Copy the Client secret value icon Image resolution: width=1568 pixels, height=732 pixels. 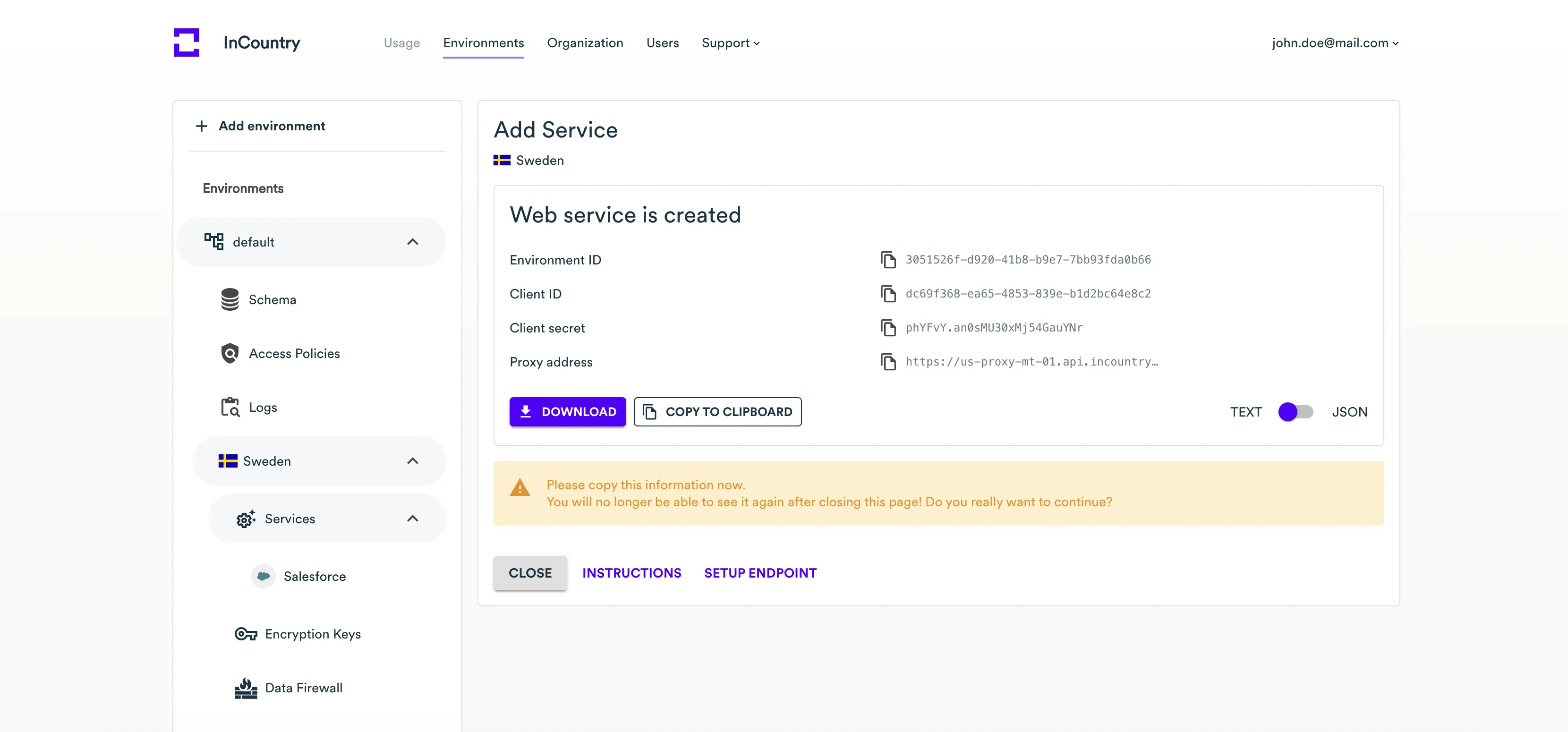tap(888, 328)
